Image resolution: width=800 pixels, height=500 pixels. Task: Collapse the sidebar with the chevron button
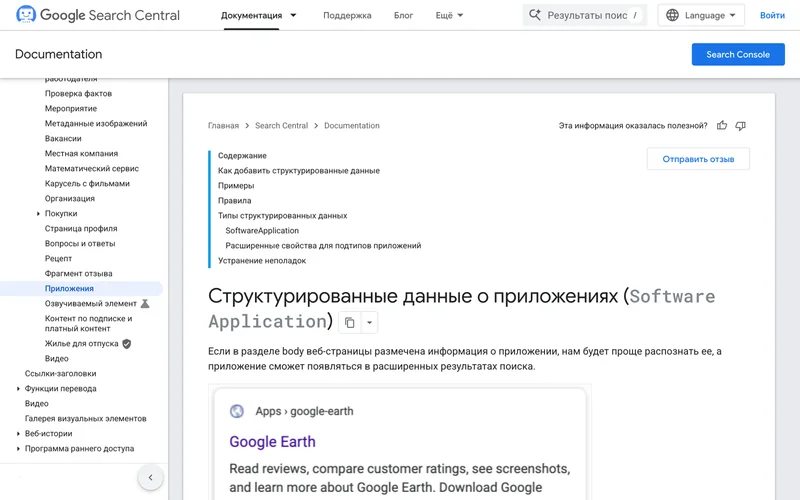pyautogui.click(x=151, y=478)
